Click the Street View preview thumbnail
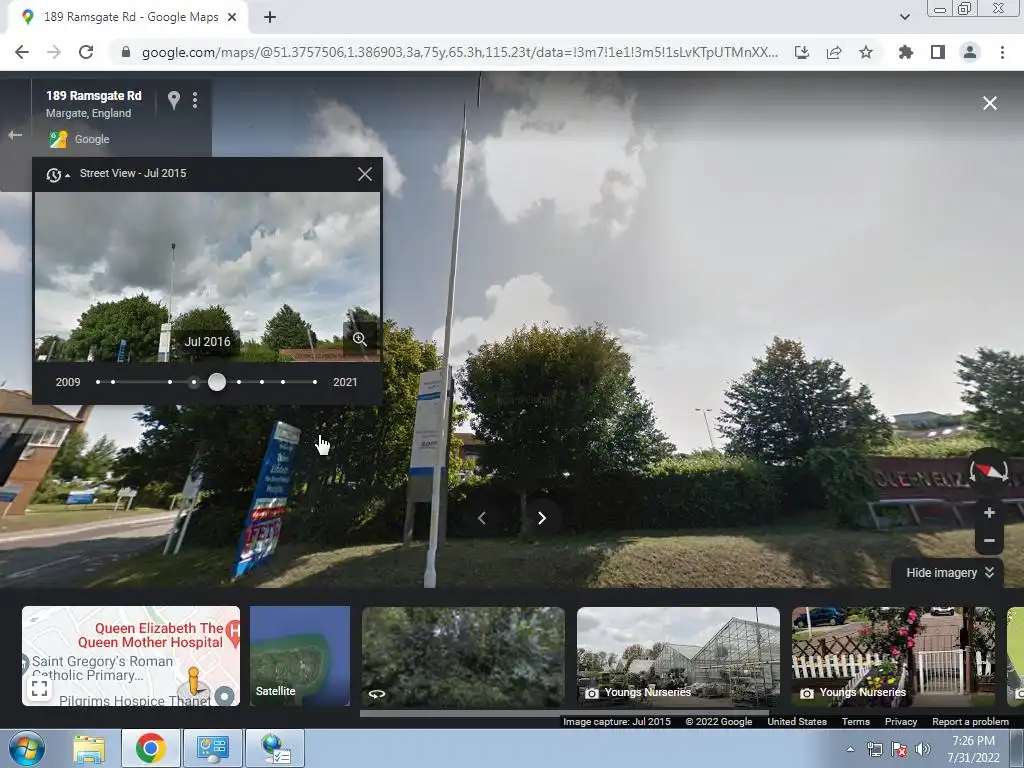The image size is (1024, 768). 207,277
